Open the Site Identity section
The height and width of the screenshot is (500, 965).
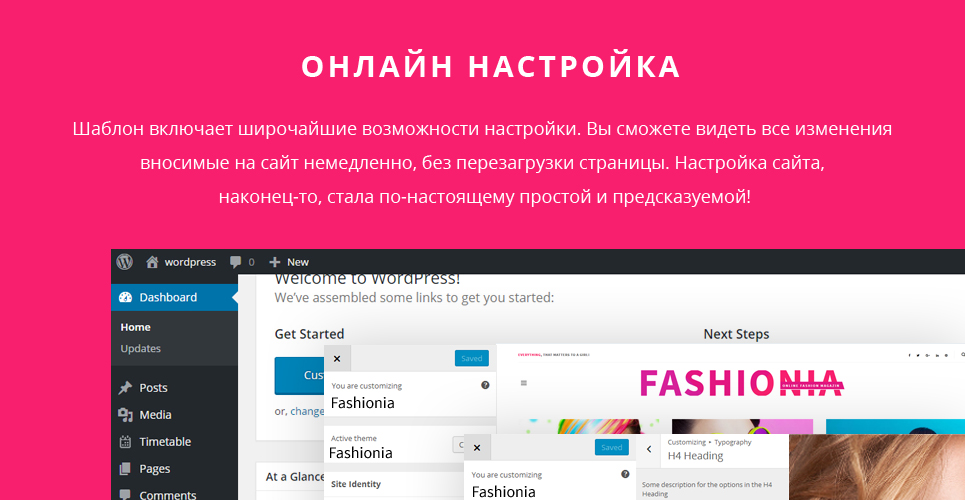[394, 484]
